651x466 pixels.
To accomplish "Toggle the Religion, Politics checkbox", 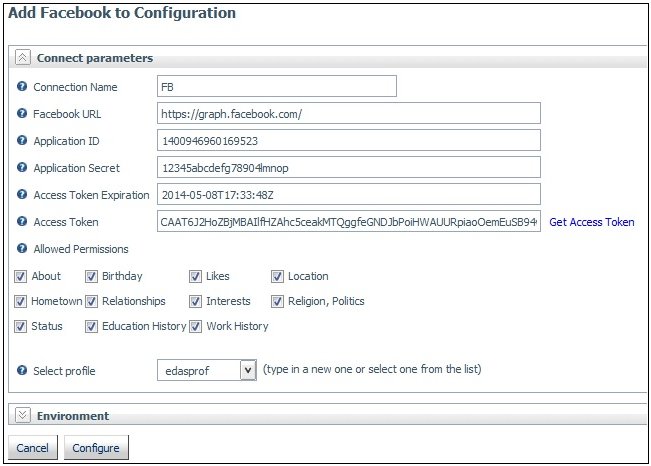I will pos(277,302).
